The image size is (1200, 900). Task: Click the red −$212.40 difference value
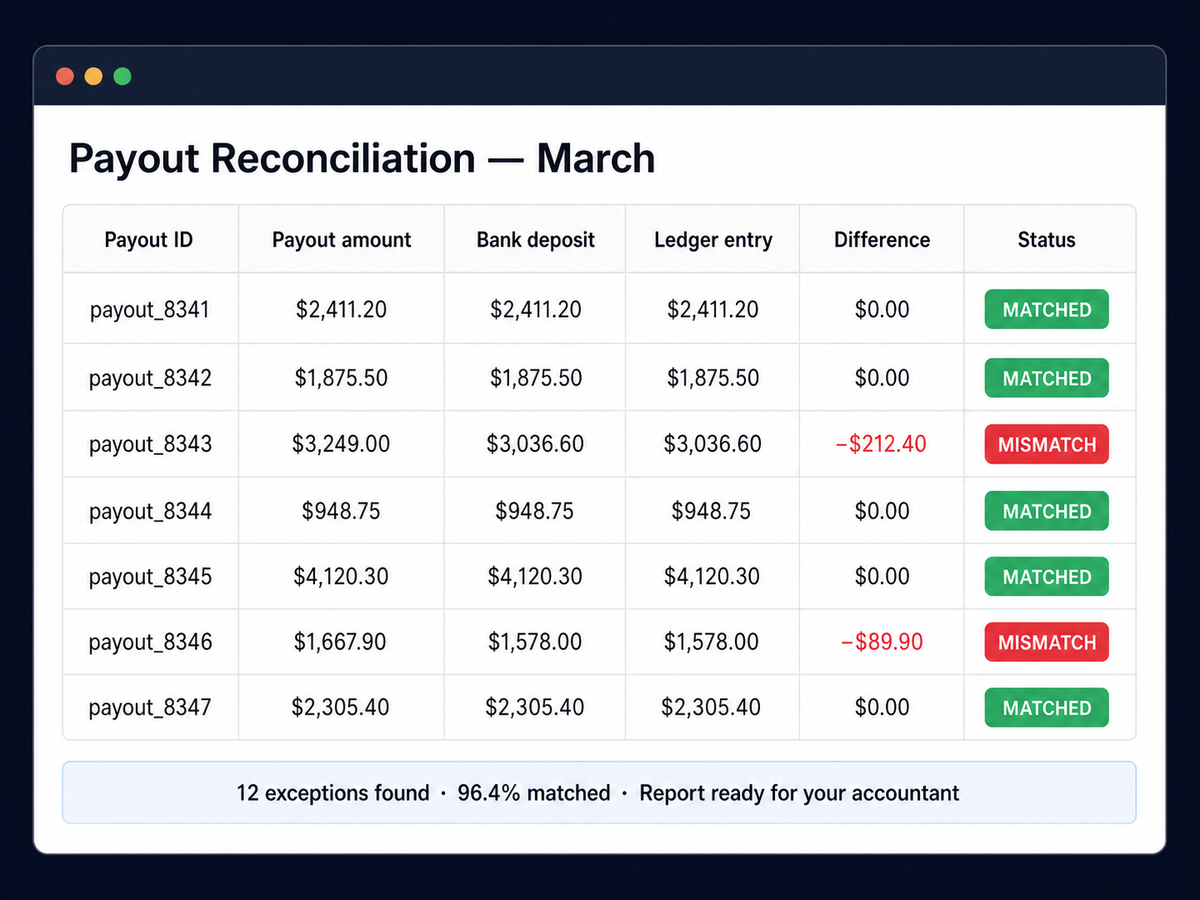(882, 444)
